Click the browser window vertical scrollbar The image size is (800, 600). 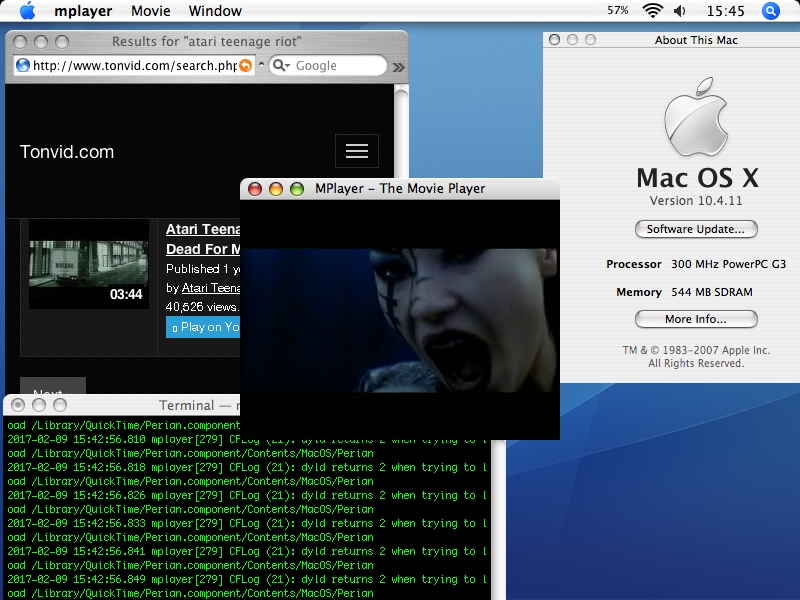402,133
